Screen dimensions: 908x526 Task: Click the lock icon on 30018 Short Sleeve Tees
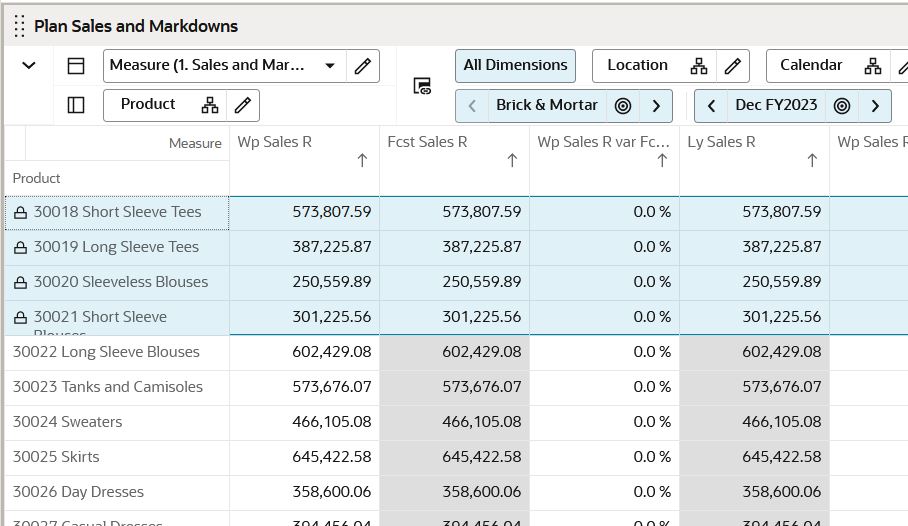(x=20, y=213)
